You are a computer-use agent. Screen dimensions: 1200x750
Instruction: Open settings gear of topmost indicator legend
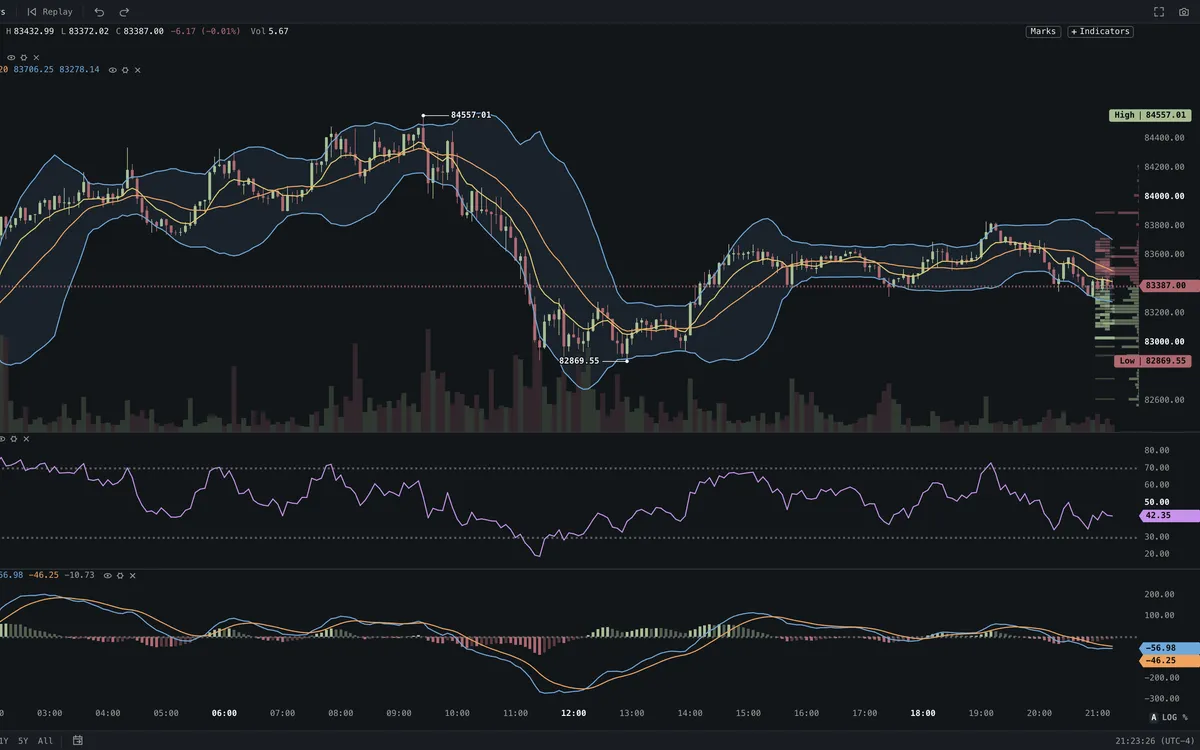tap(23, 57)
